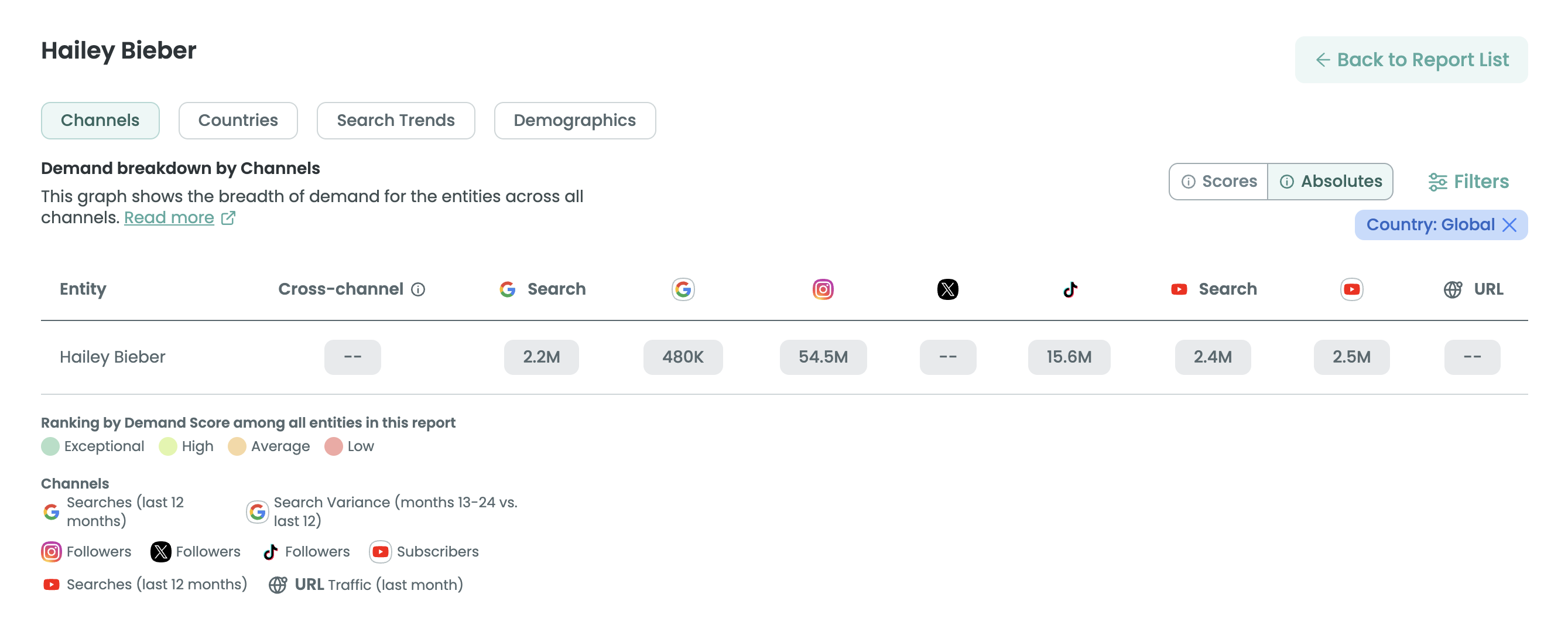Sort by YouTube Search column header

click(1214, 289)
